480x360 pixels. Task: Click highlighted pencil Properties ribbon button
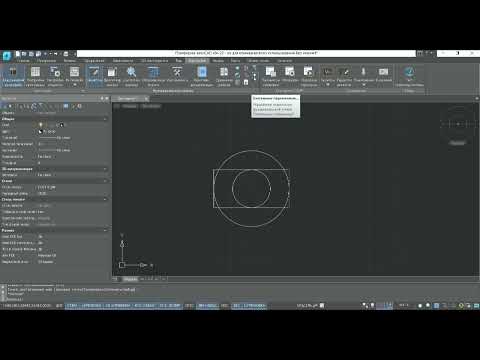(x=95, y=76)
